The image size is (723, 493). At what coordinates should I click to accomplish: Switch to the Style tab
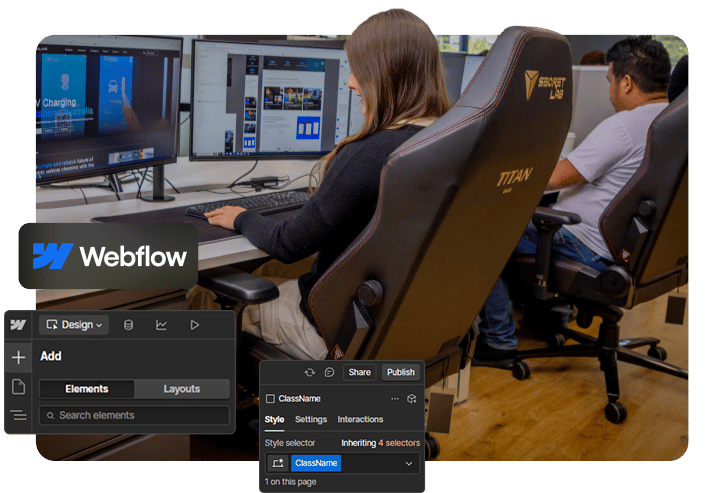274,419
